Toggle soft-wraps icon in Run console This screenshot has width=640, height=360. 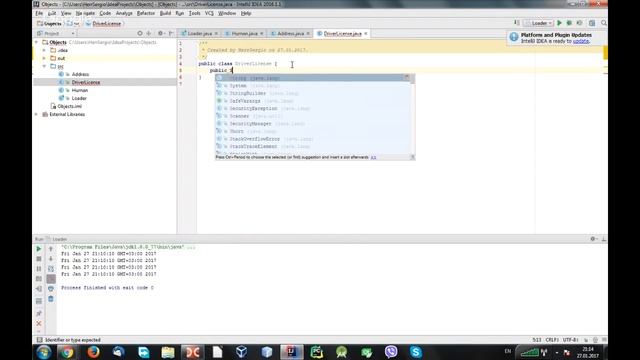pyautogui.click(x=51, y=269)
